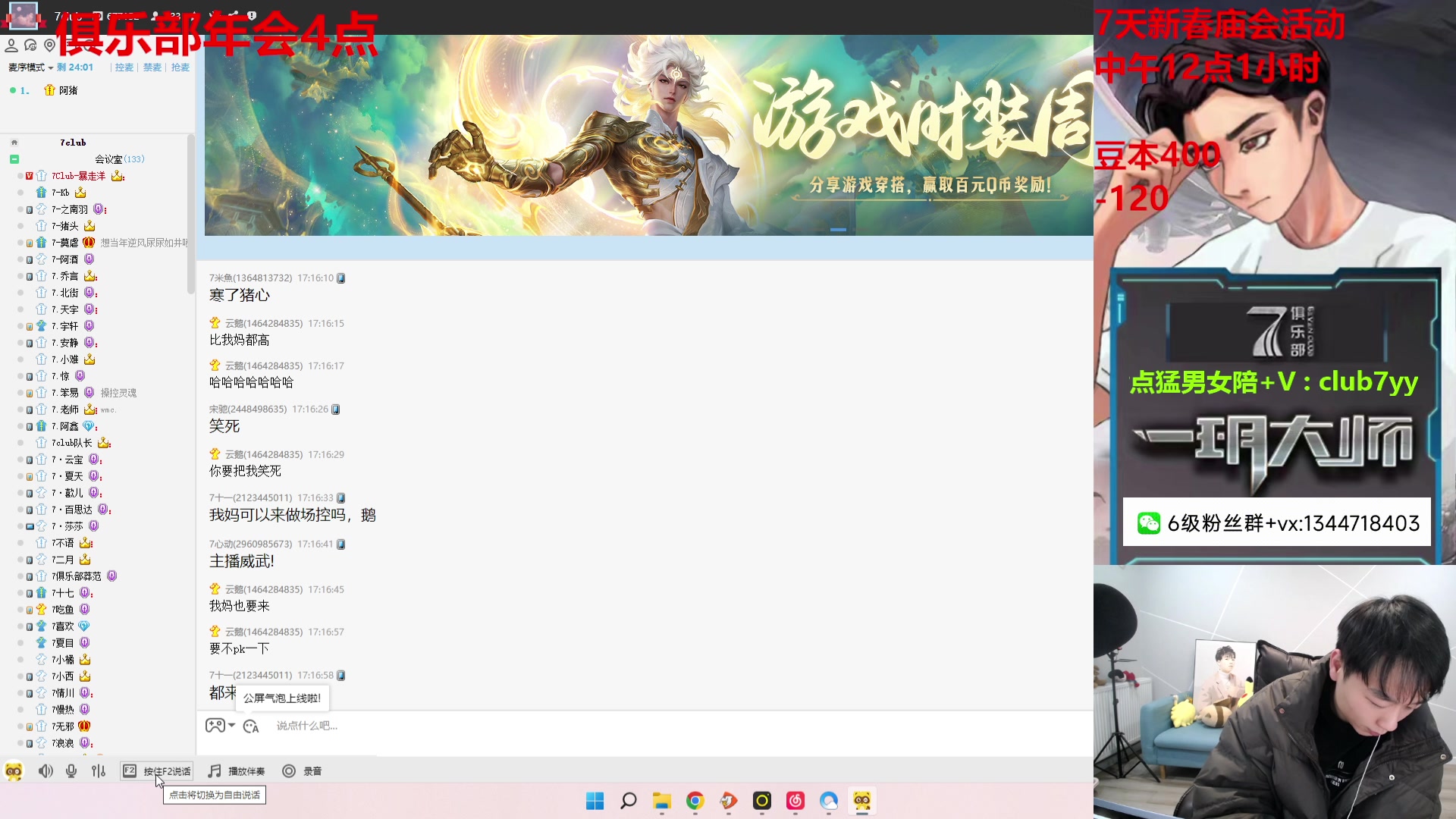The width and height of the screenshot is (1456, 819).
Task: Open the profile icon under channel avatar
Action: coord(11,45)
